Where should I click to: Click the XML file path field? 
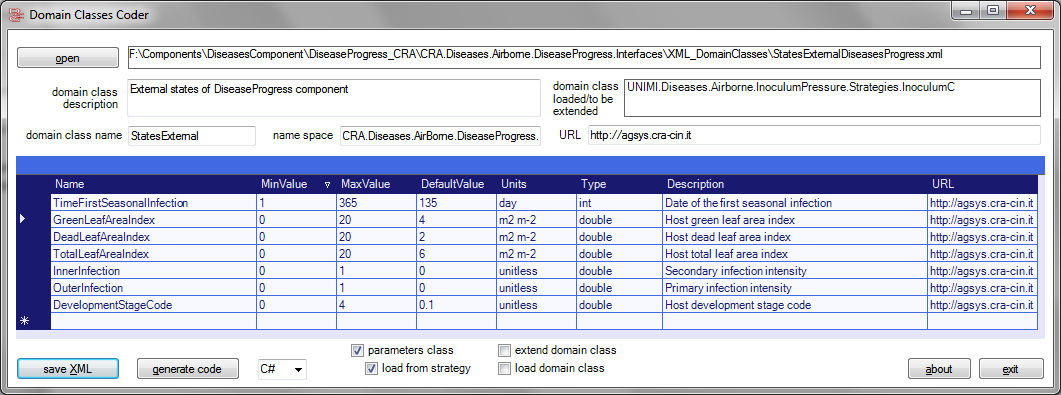coord(583,57)
